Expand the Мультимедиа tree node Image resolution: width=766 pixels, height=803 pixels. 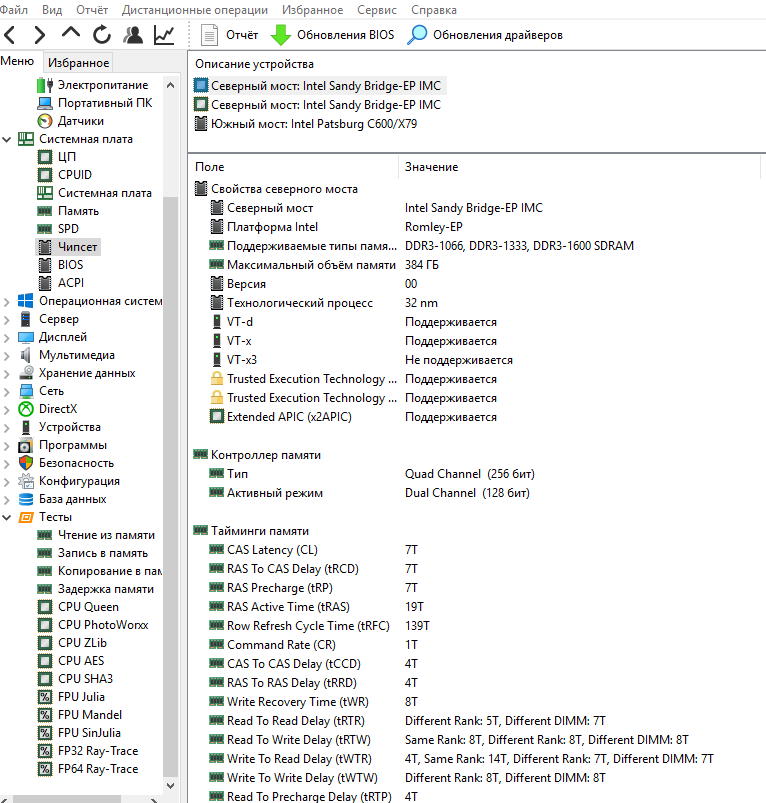[7, 355]
